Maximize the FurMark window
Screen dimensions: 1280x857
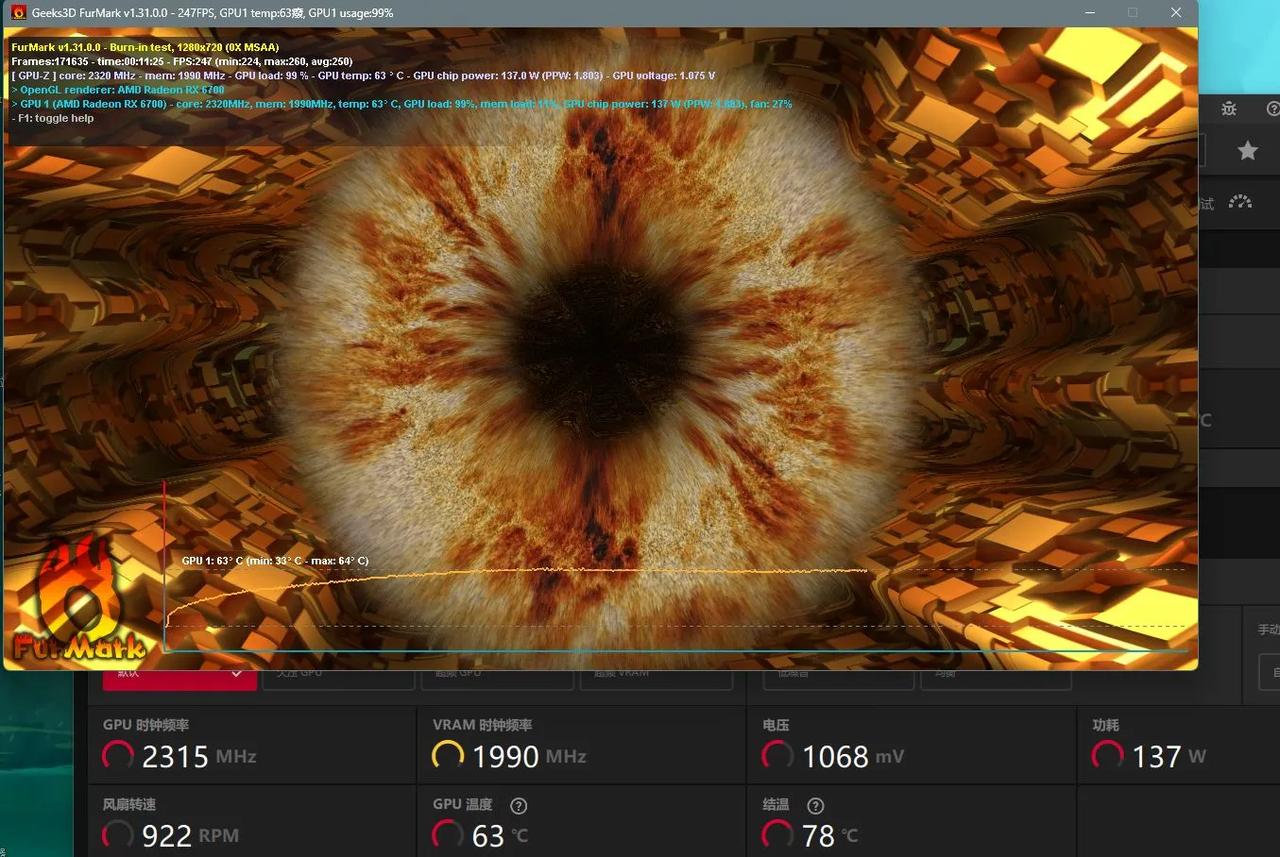pyautogui.click(x=1132, y=13)
